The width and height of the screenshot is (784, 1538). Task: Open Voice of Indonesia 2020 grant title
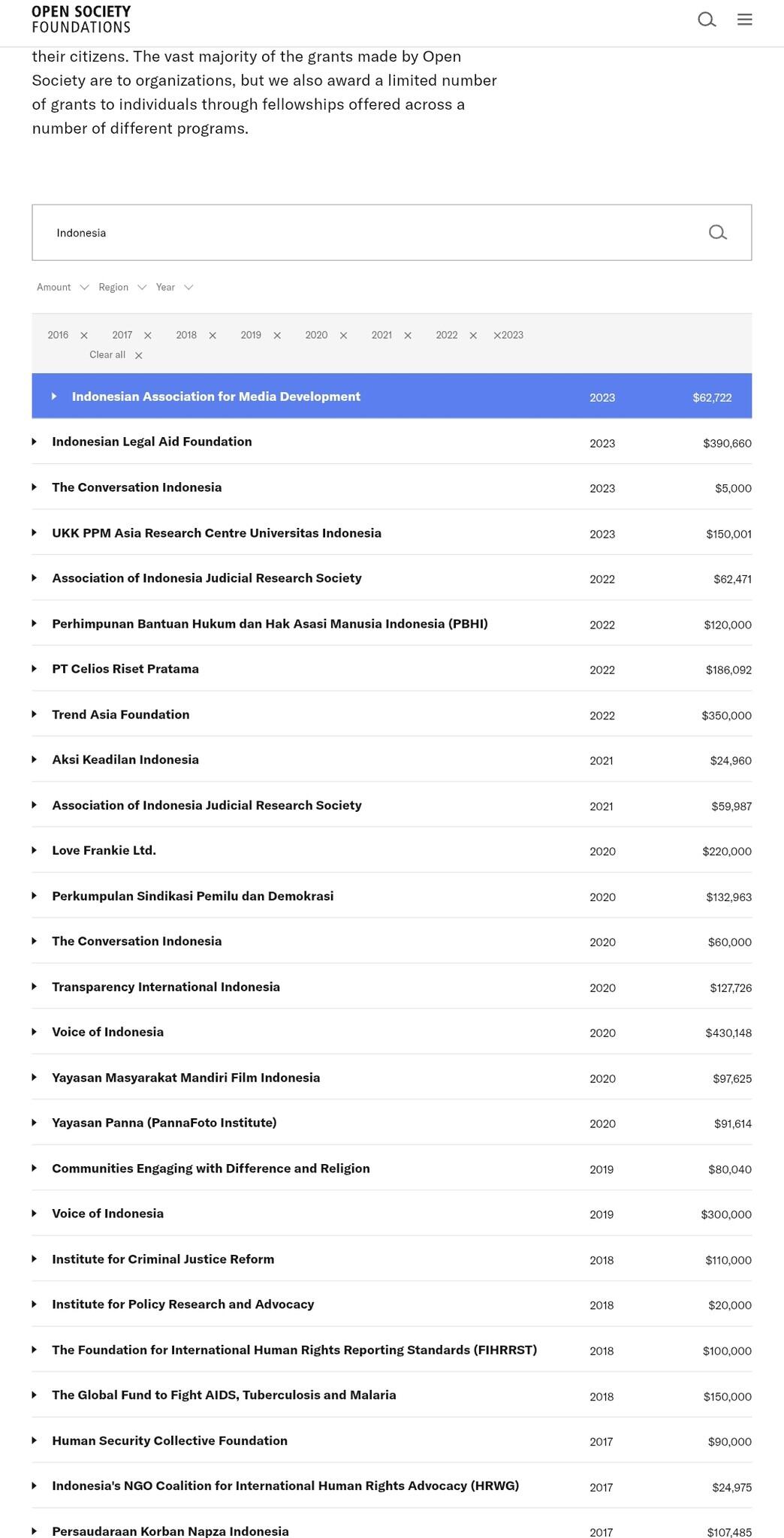(107, 1032)
